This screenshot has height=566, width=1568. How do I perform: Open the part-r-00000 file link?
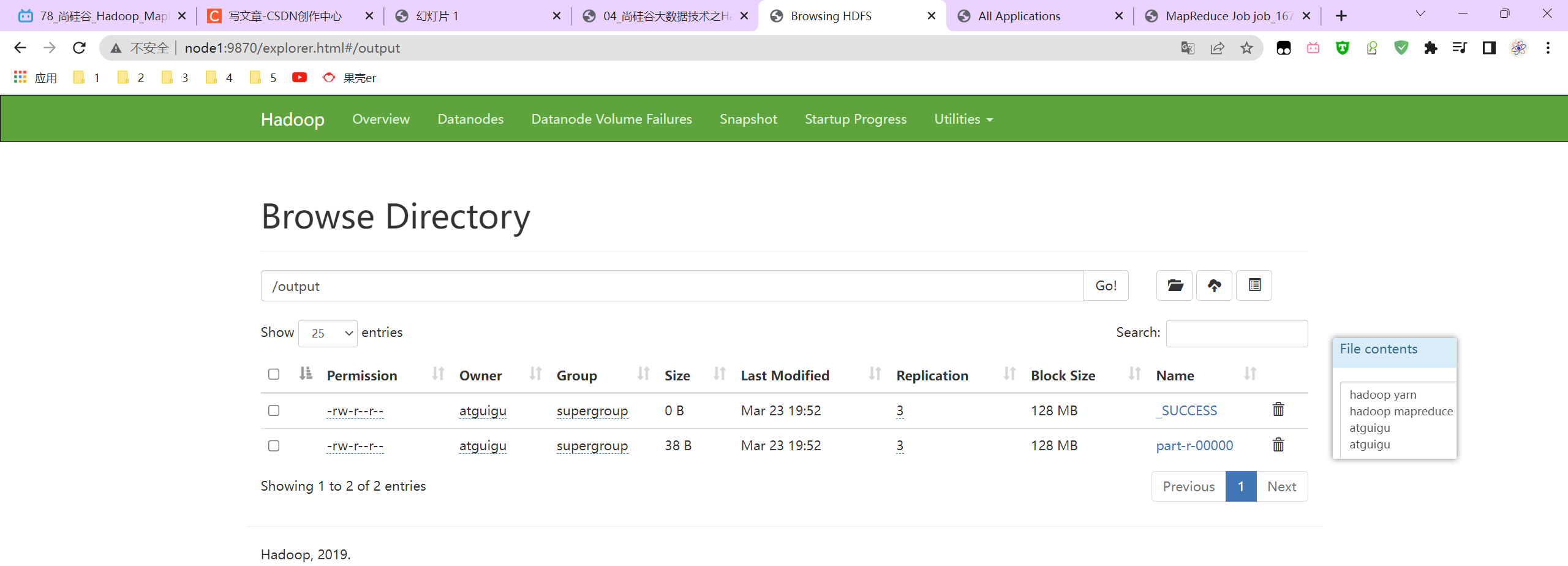(x=1194, y=446)
